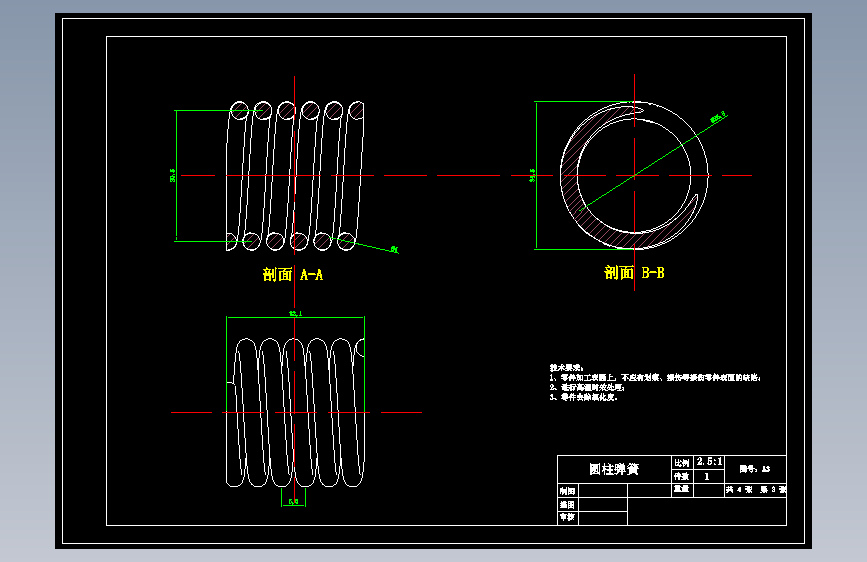
Task: Select the '技术要求' heading text
Action: coord(567,367)
